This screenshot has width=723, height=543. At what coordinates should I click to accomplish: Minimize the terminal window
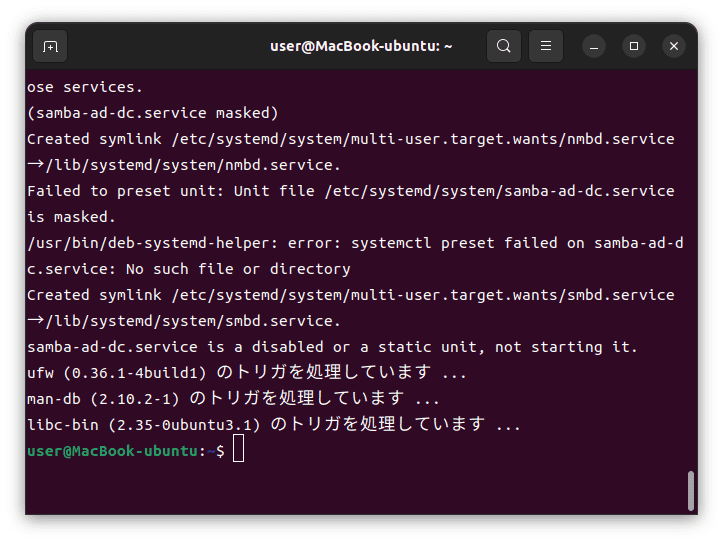[x=594, y=47]
